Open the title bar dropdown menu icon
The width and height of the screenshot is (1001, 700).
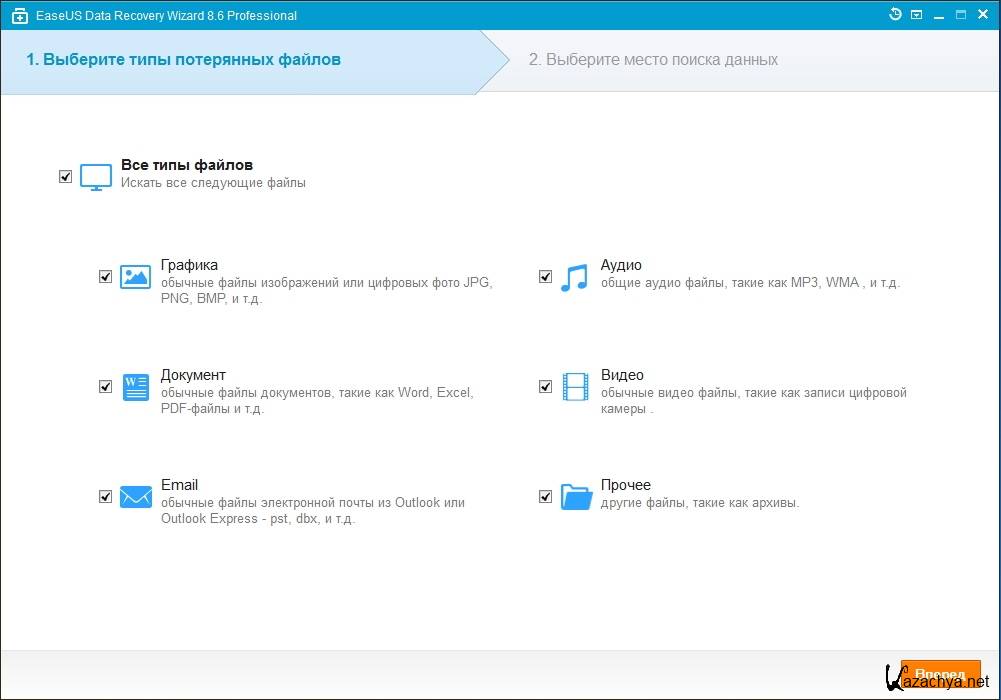(x=917, y=15)
